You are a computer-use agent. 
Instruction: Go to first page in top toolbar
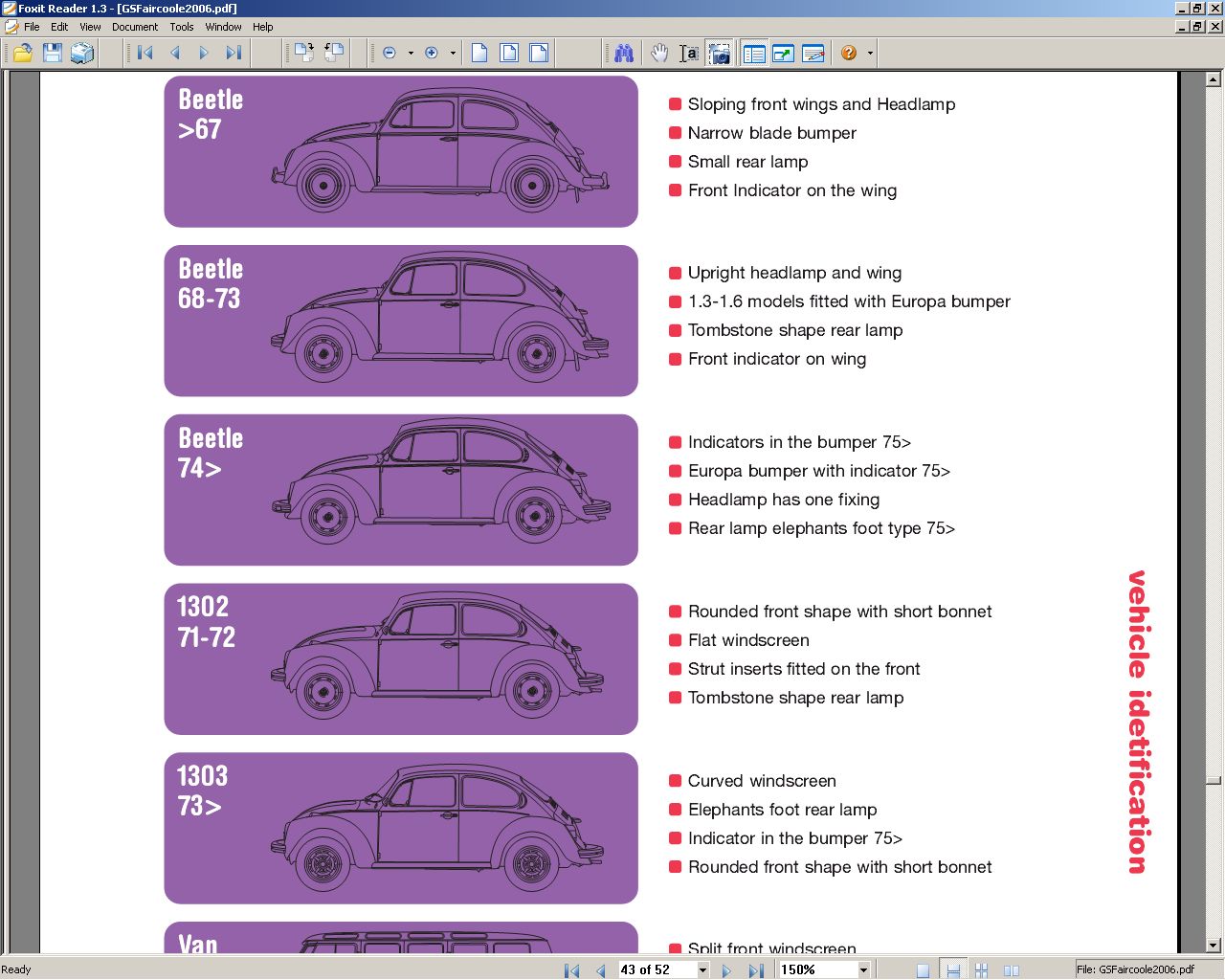(x=145, y=54)
